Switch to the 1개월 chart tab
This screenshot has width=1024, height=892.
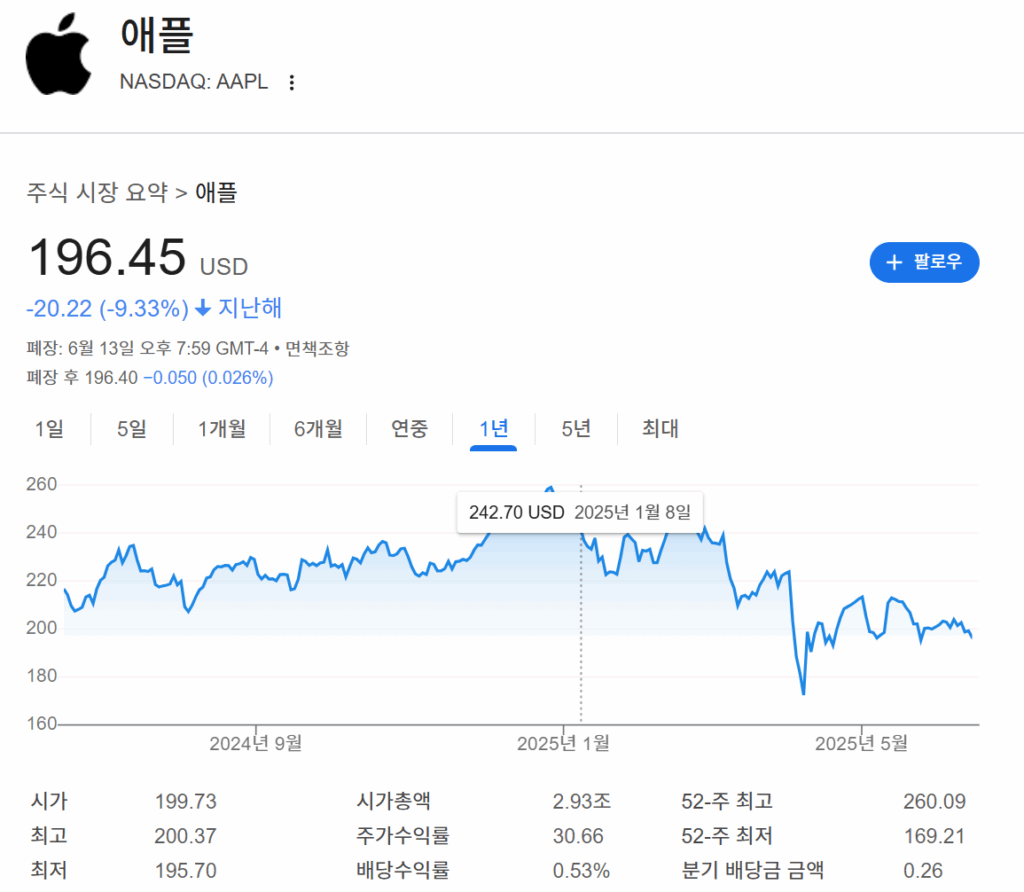click(x=222, y=429)
